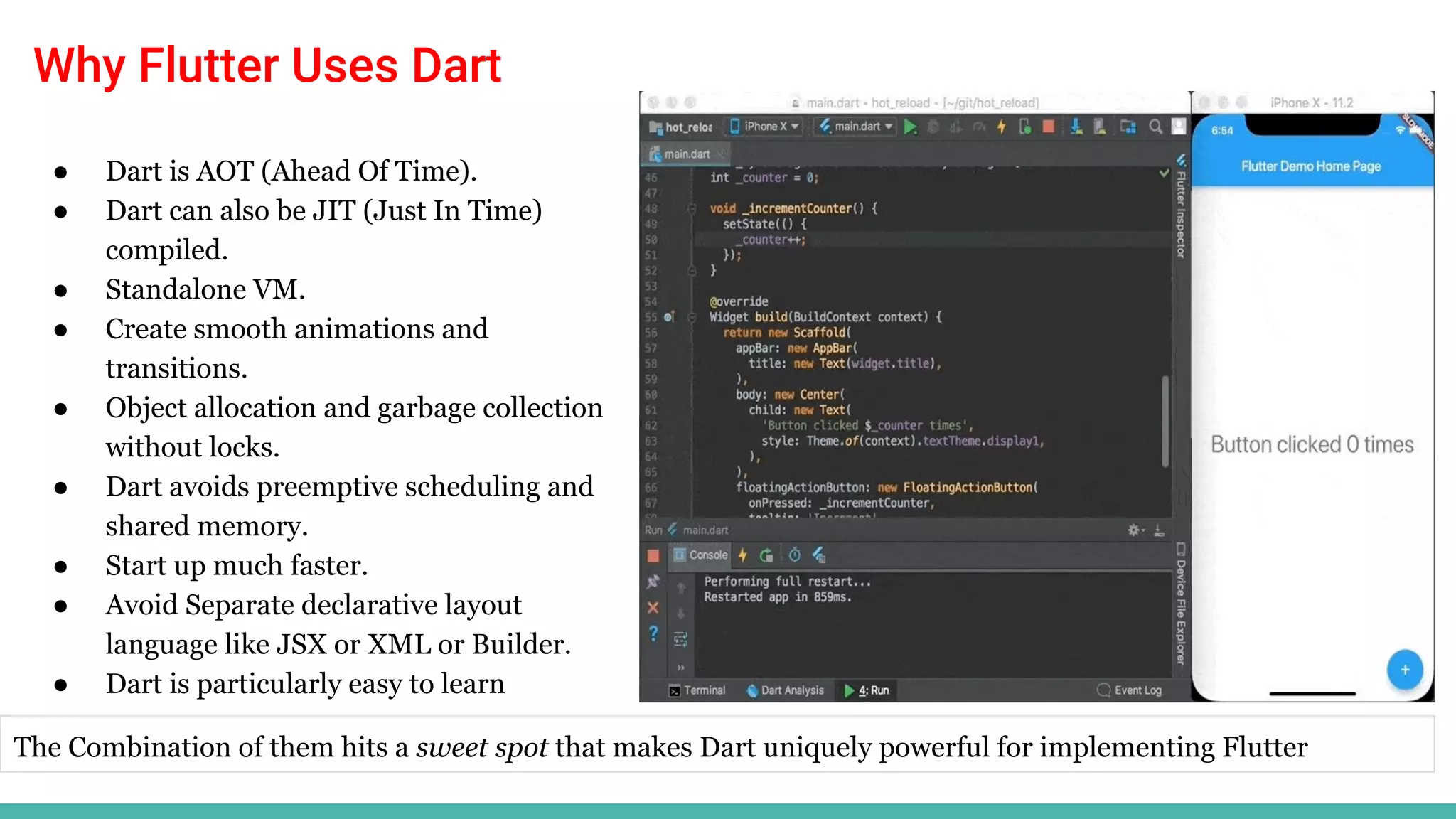Open the Event Log button
The image size is (1456, 819).
[1130, 690]
